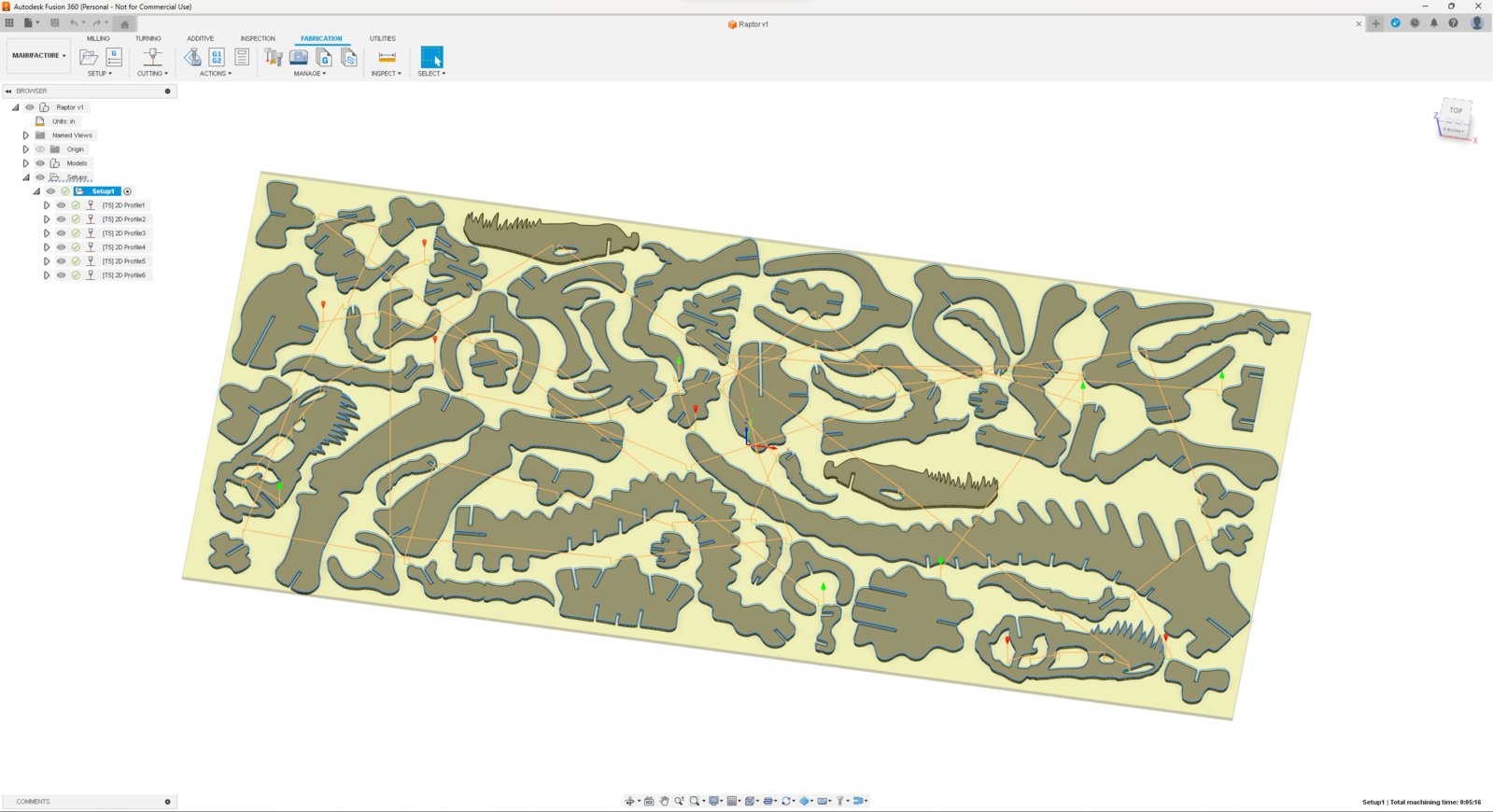Toggle visibility of Setup1
The image size is (1493, 812).
(x=51, y=191)
